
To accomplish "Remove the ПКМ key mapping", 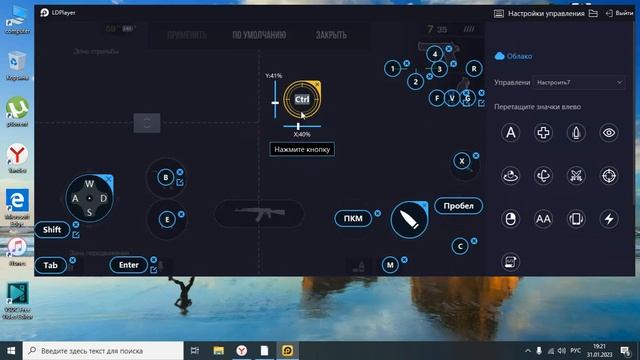I will [x=378, y=213].
